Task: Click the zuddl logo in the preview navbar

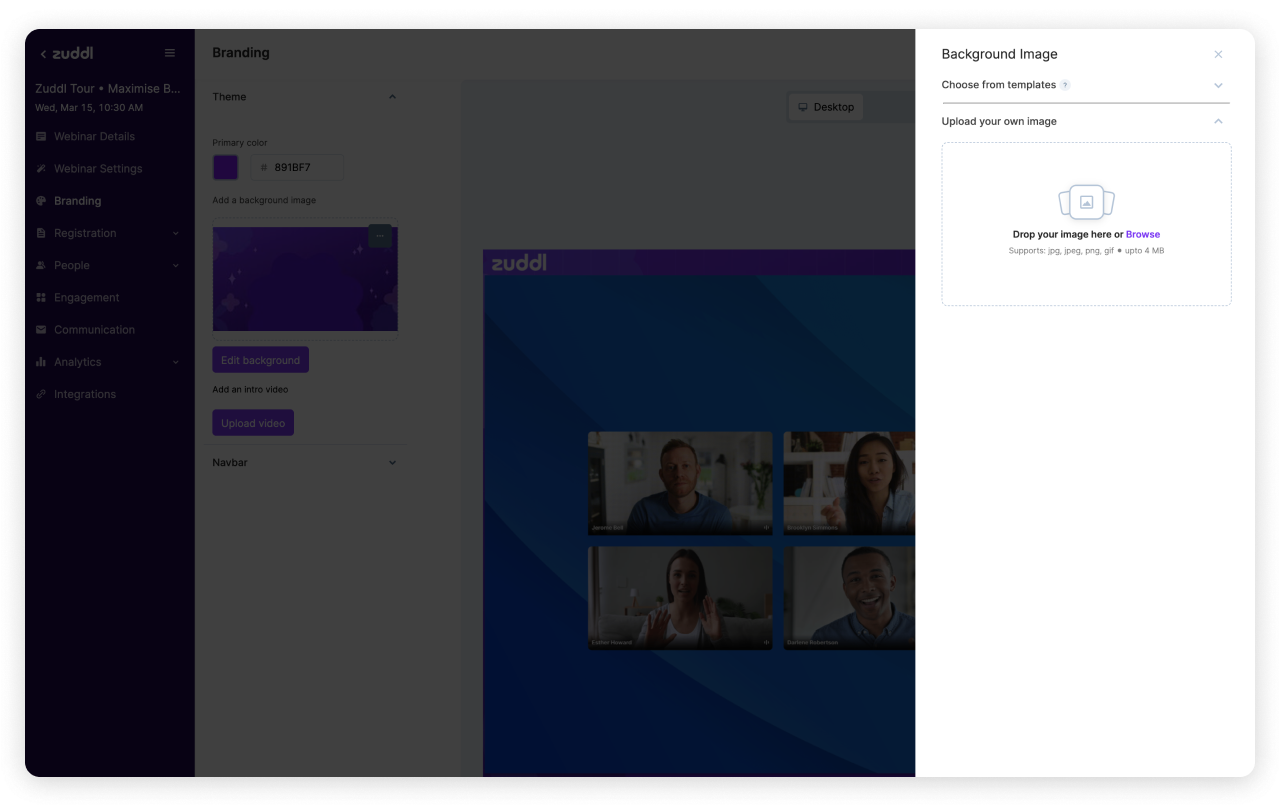Action: 518,263
